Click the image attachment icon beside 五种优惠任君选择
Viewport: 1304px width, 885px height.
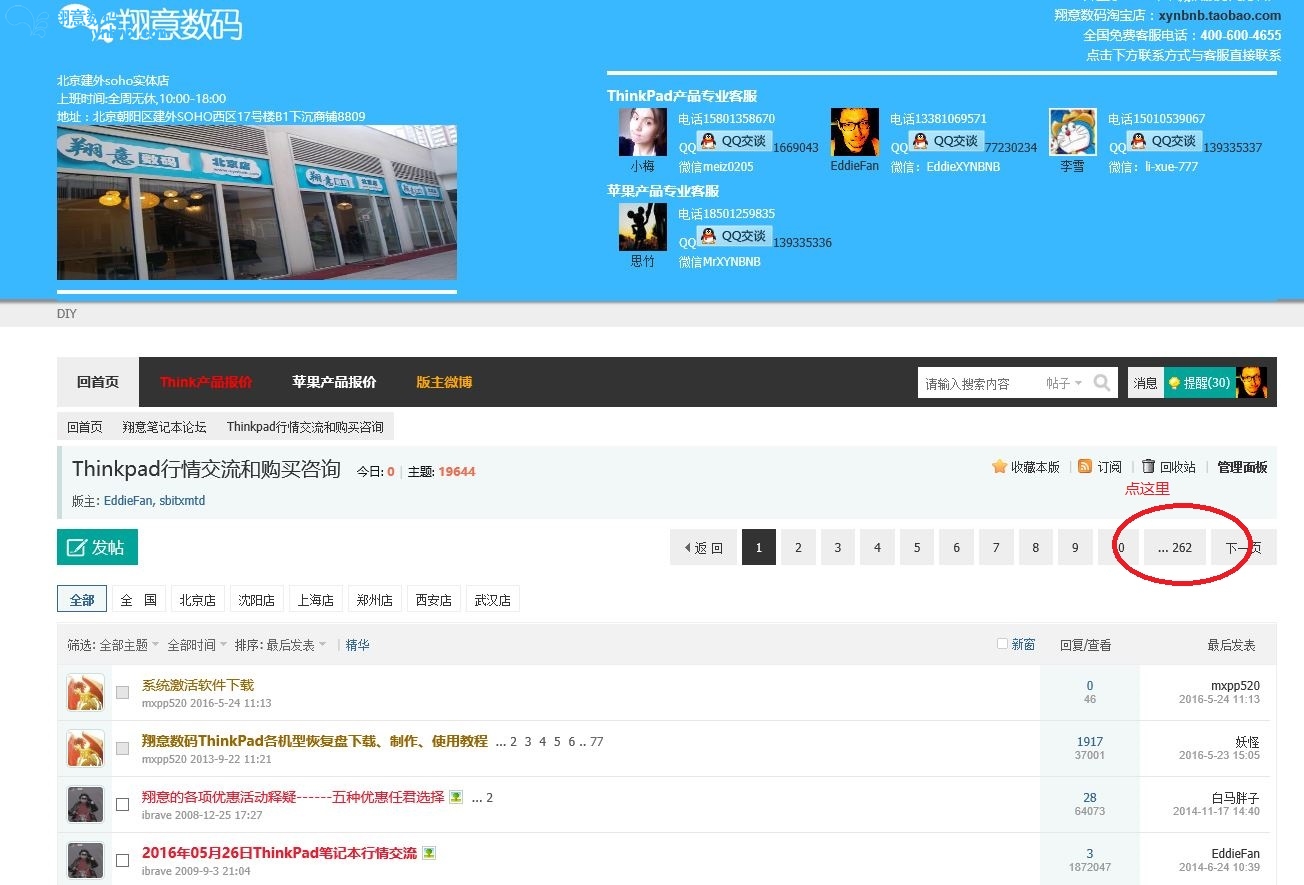[456, 797]
